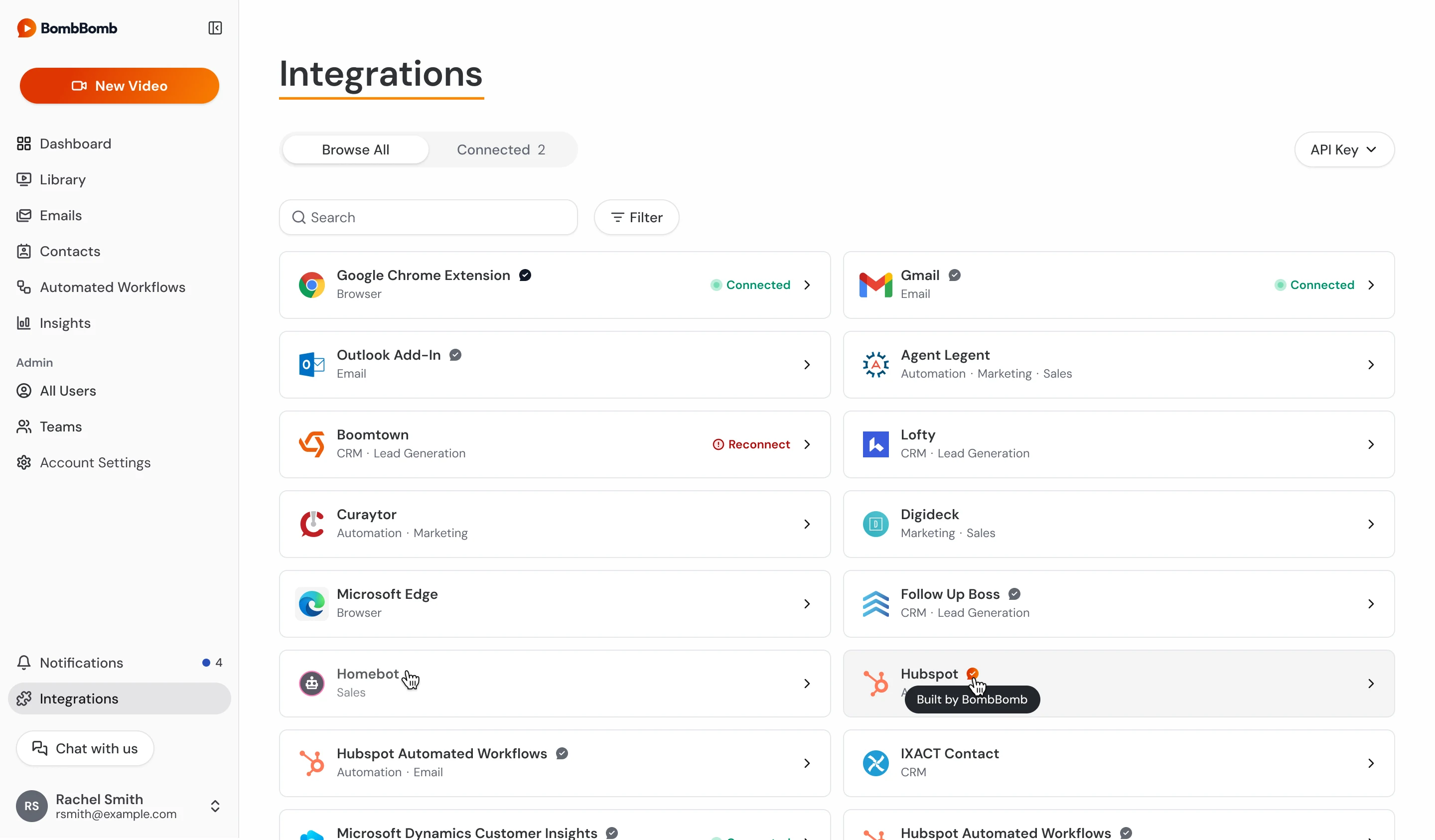Screen dimensions: 1435x840
Task: Open the Boomtown row chevron
Action: click(807, 444)
